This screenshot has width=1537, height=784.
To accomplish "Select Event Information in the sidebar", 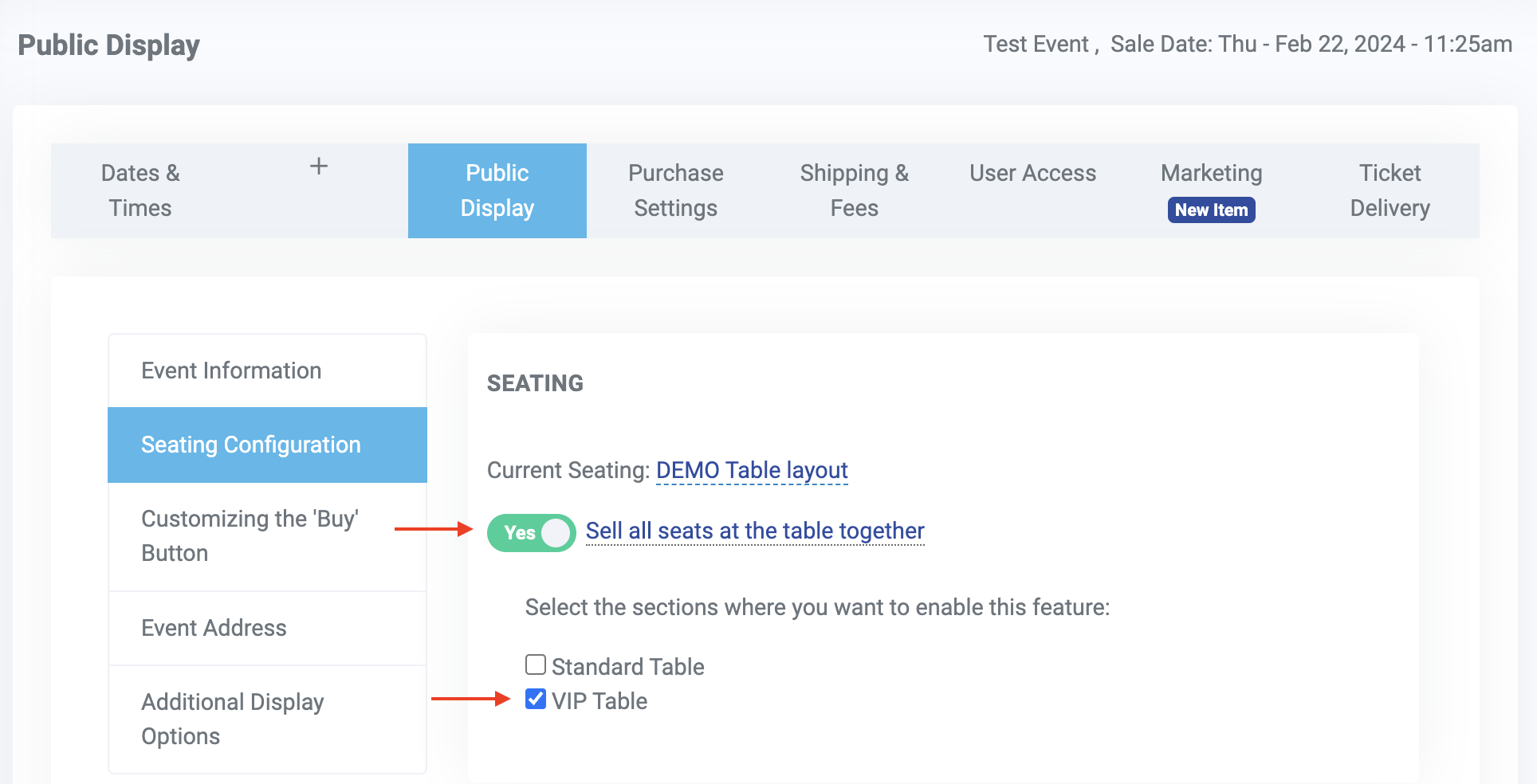I will point(231,370).
